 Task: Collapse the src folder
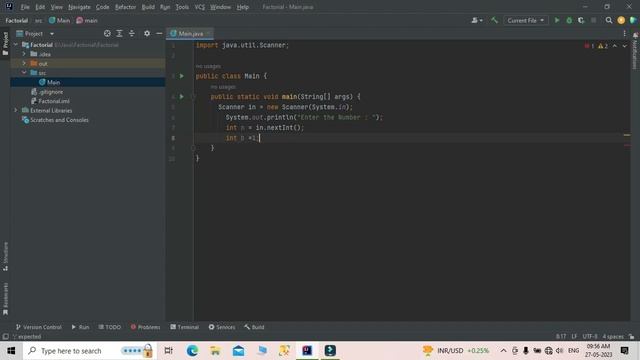pyautogui.click(x=24, y=73)
